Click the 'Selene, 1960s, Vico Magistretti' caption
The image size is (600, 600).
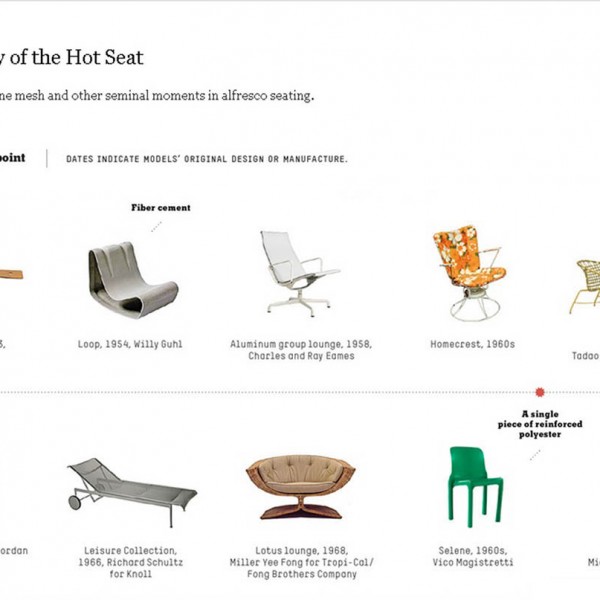pos(473,556)
